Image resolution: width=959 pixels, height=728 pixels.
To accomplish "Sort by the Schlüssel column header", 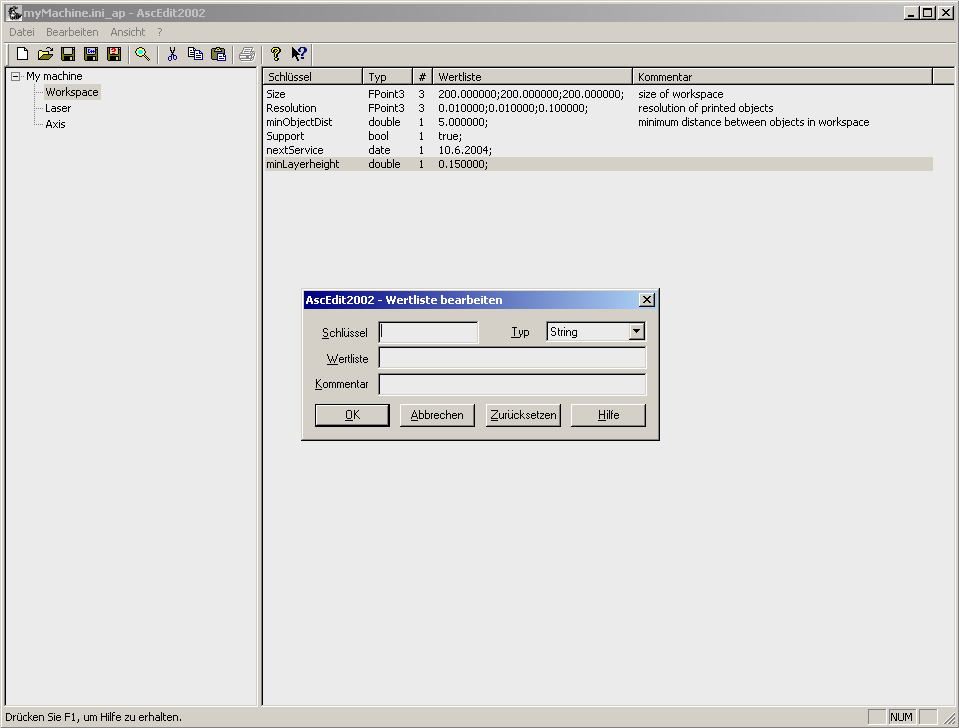I will click(x=313, y=76).
